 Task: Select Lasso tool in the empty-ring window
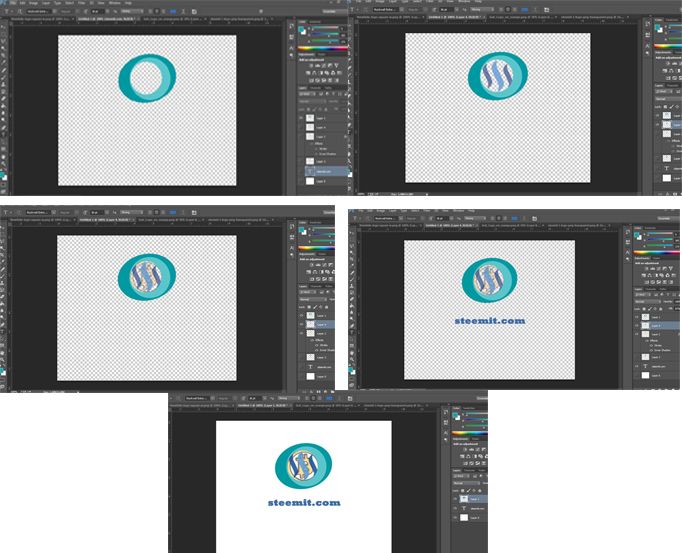pyautogui.click(x=3, y=41)
